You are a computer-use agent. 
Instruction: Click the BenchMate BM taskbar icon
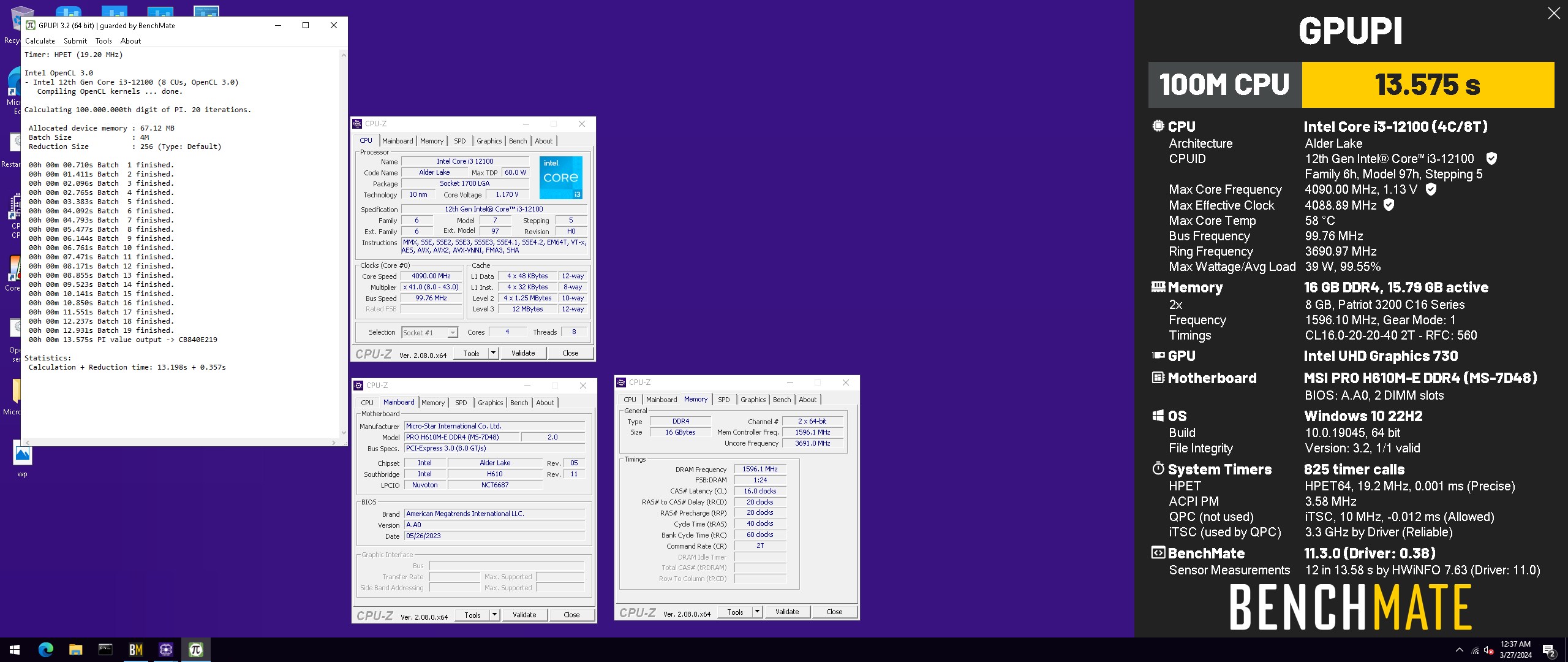[135, 650]
